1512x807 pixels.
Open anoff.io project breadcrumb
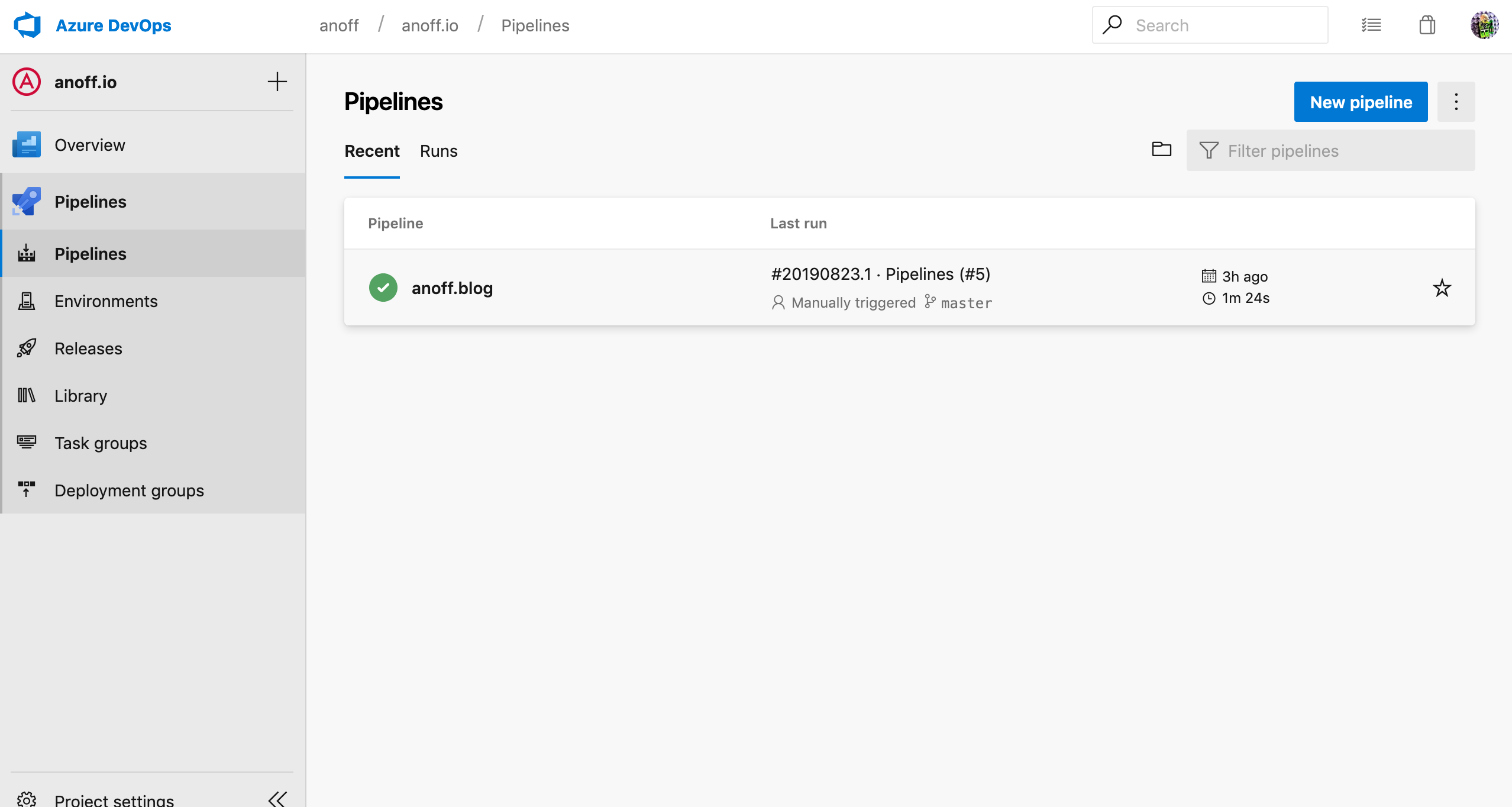(429, 25)
